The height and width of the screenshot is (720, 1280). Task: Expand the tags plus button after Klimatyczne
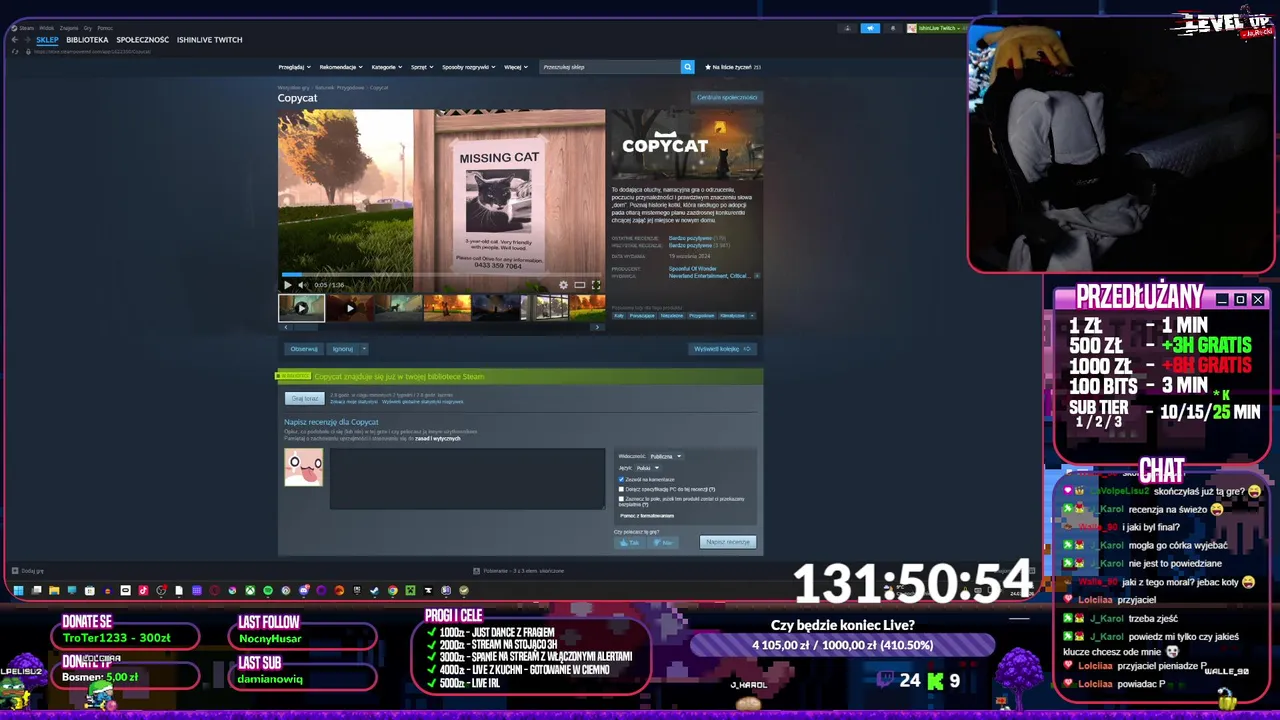pos(752,316)
